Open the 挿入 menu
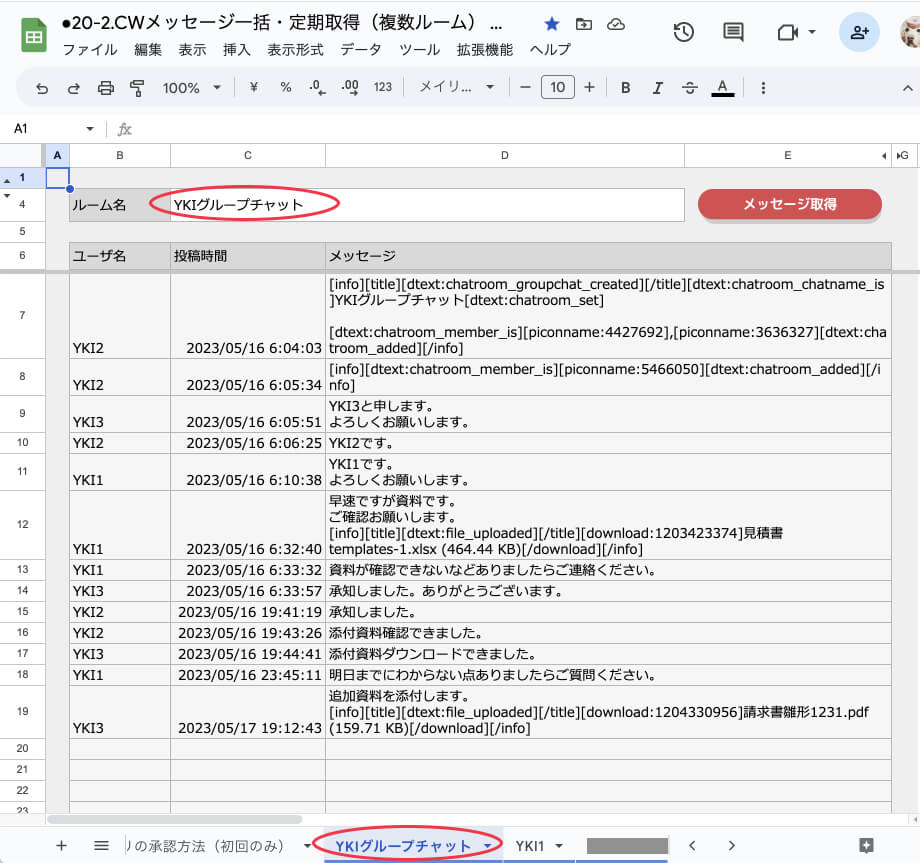 237,50
